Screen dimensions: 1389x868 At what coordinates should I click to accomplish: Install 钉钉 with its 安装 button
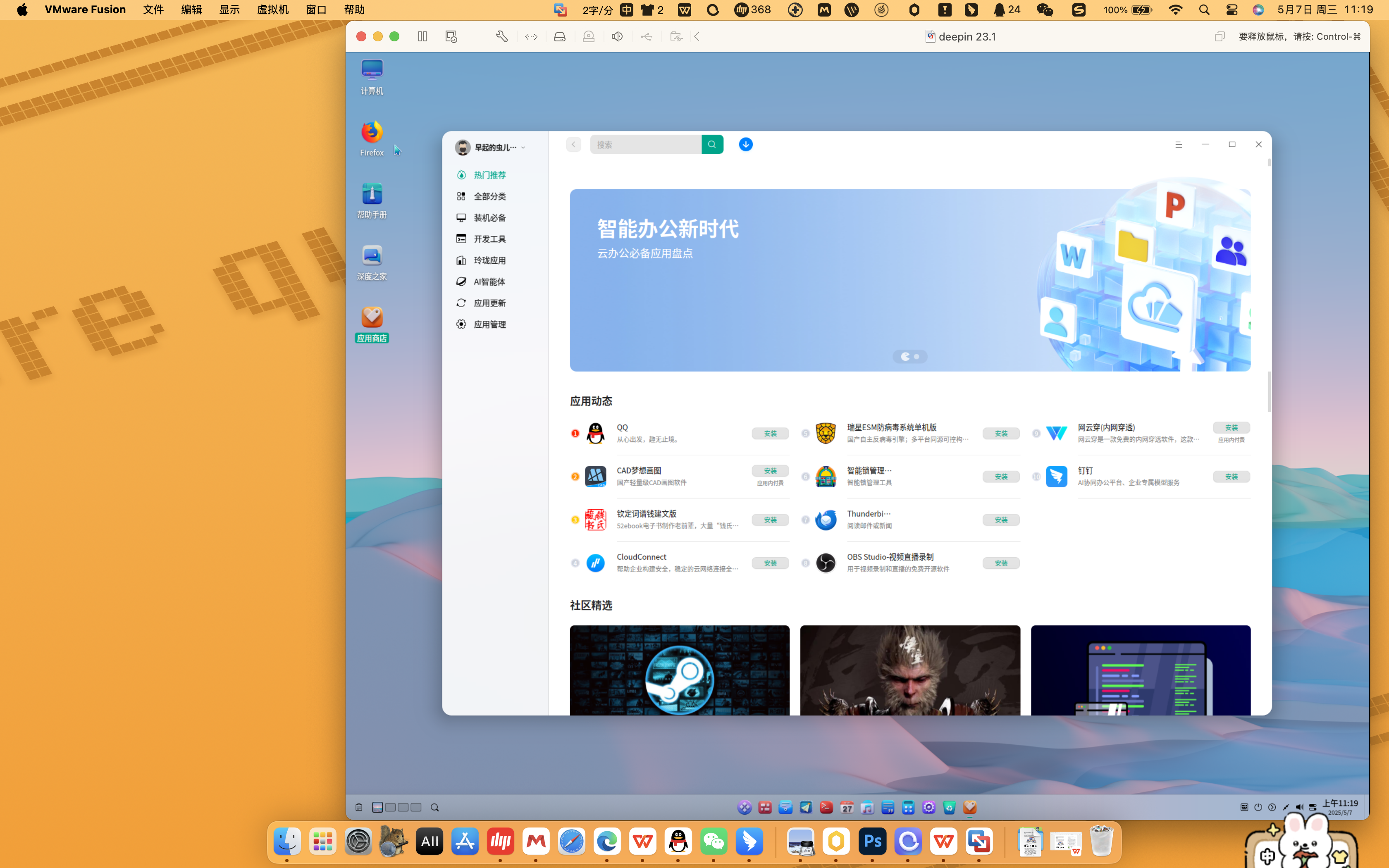pos(1231,477)
